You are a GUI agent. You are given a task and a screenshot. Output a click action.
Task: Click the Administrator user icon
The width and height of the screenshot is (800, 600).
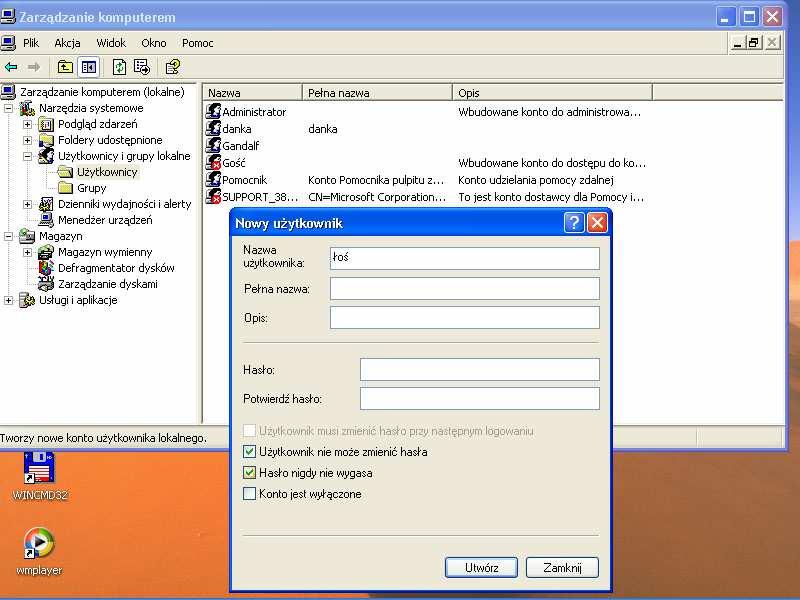[x=213, y=111]
